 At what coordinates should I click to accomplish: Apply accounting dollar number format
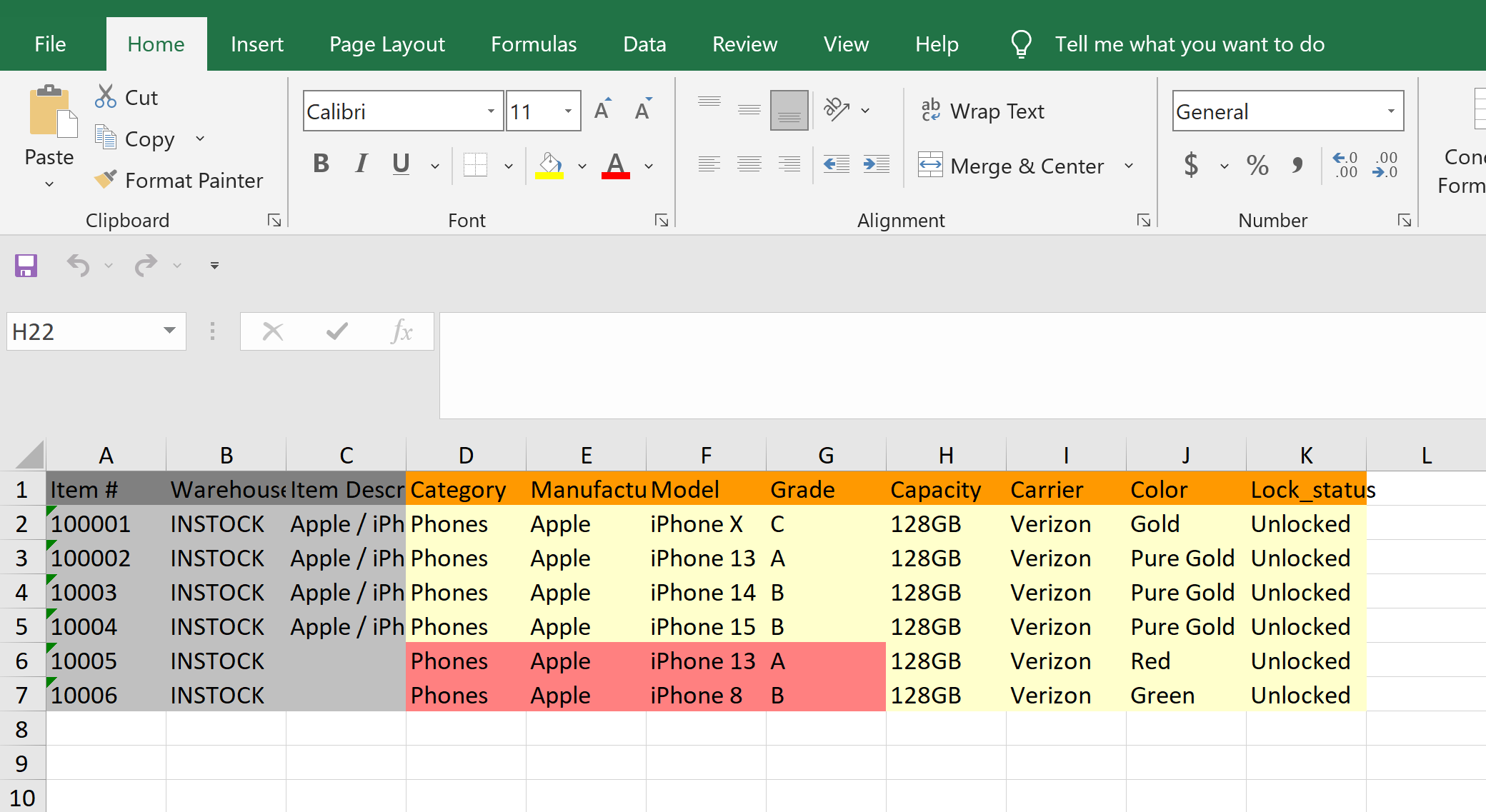tap(1191, 165)
